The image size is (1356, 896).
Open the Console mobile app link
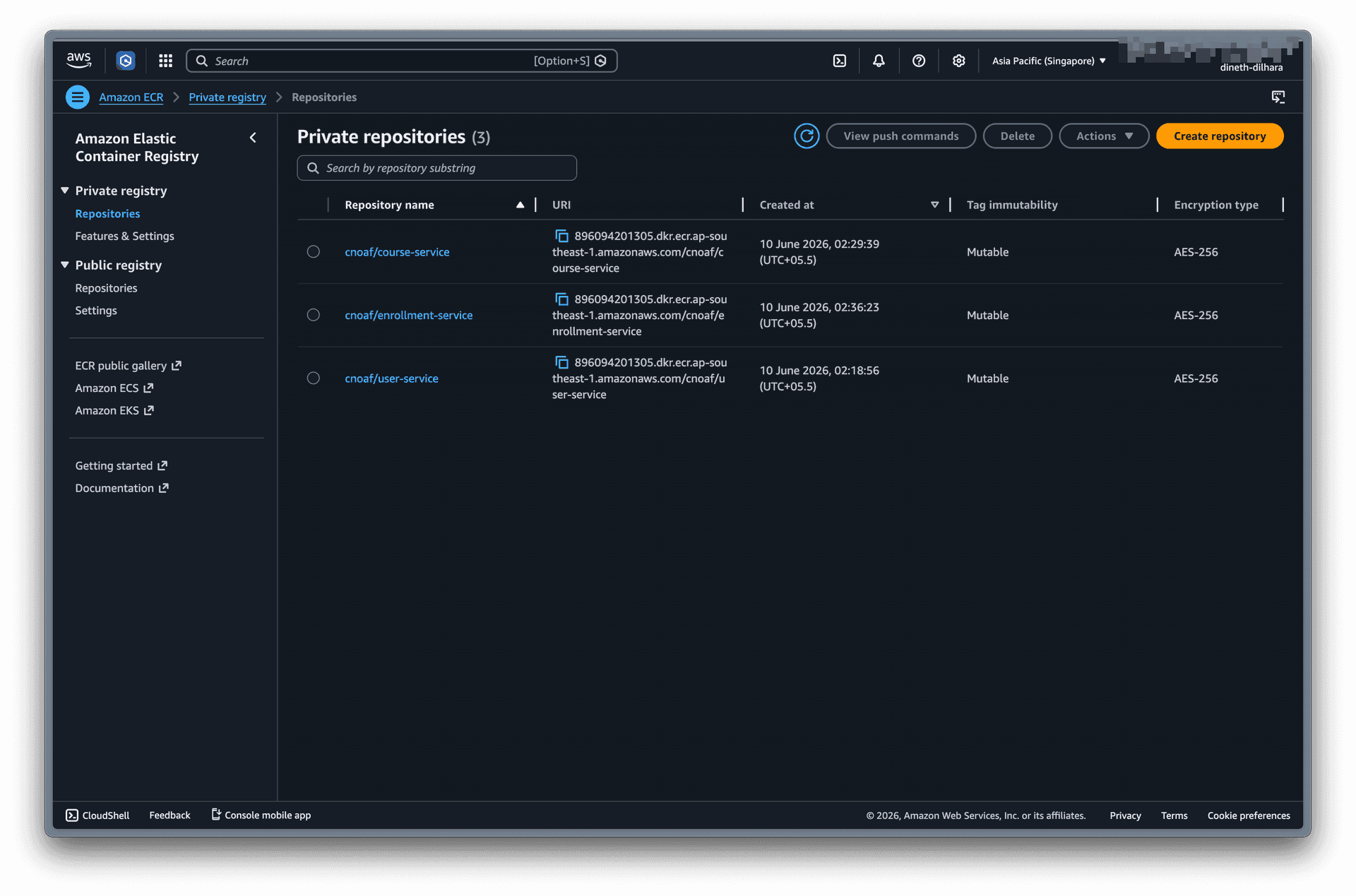261,816
